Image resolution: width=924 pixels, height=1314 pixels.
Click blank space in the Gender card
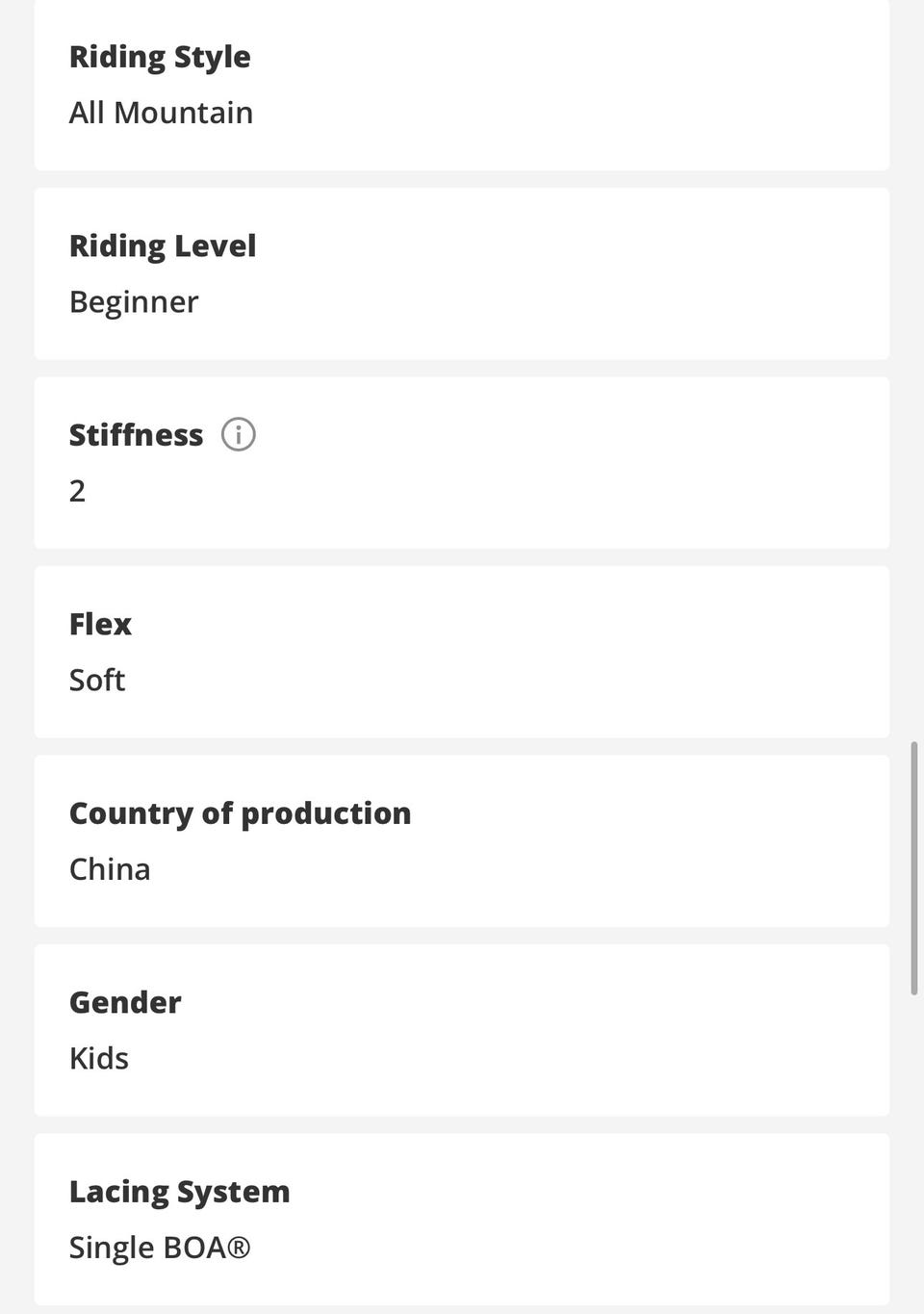577,1030
